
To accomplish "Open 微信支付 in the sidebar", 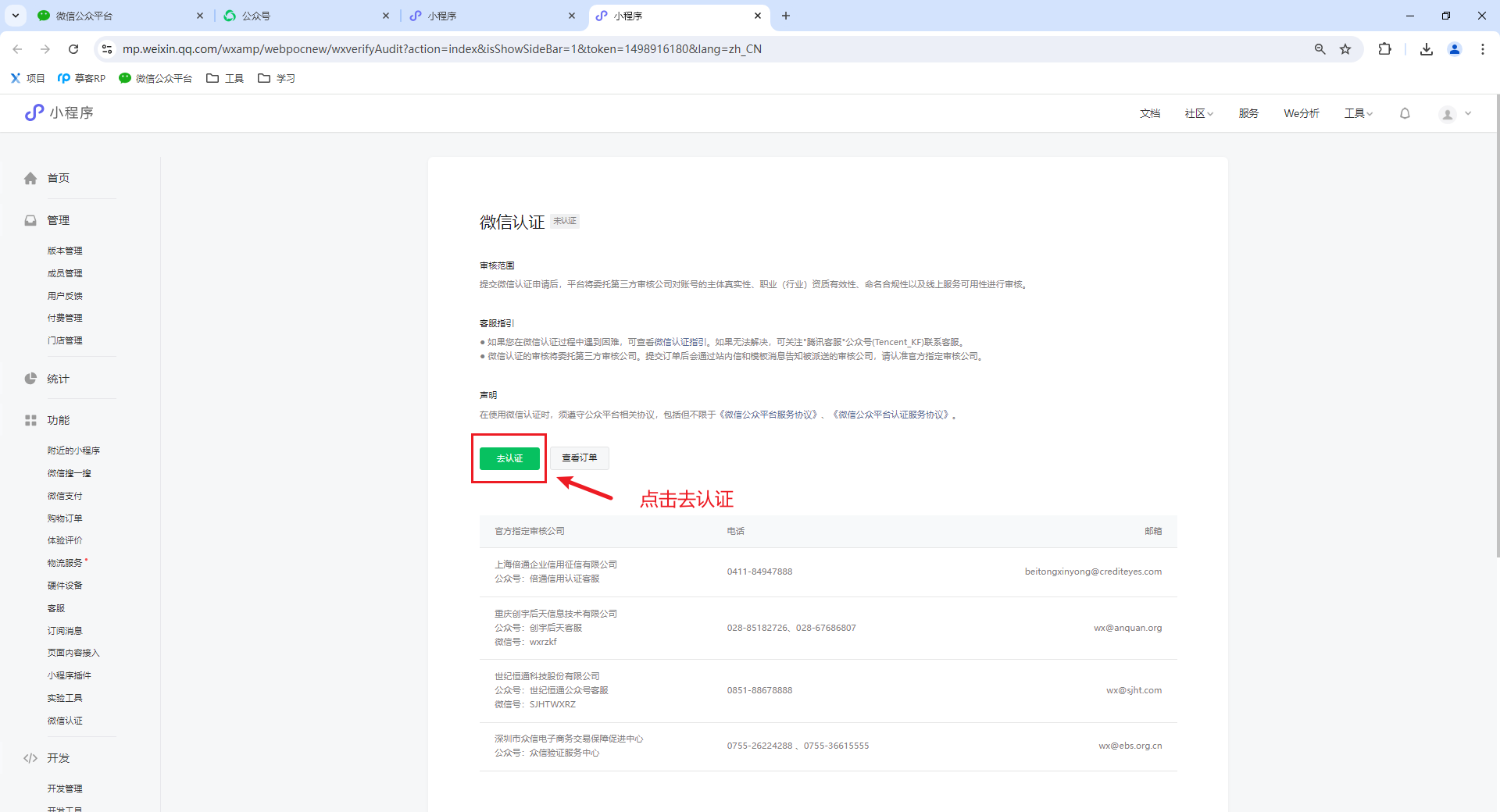I will point(65,496).
